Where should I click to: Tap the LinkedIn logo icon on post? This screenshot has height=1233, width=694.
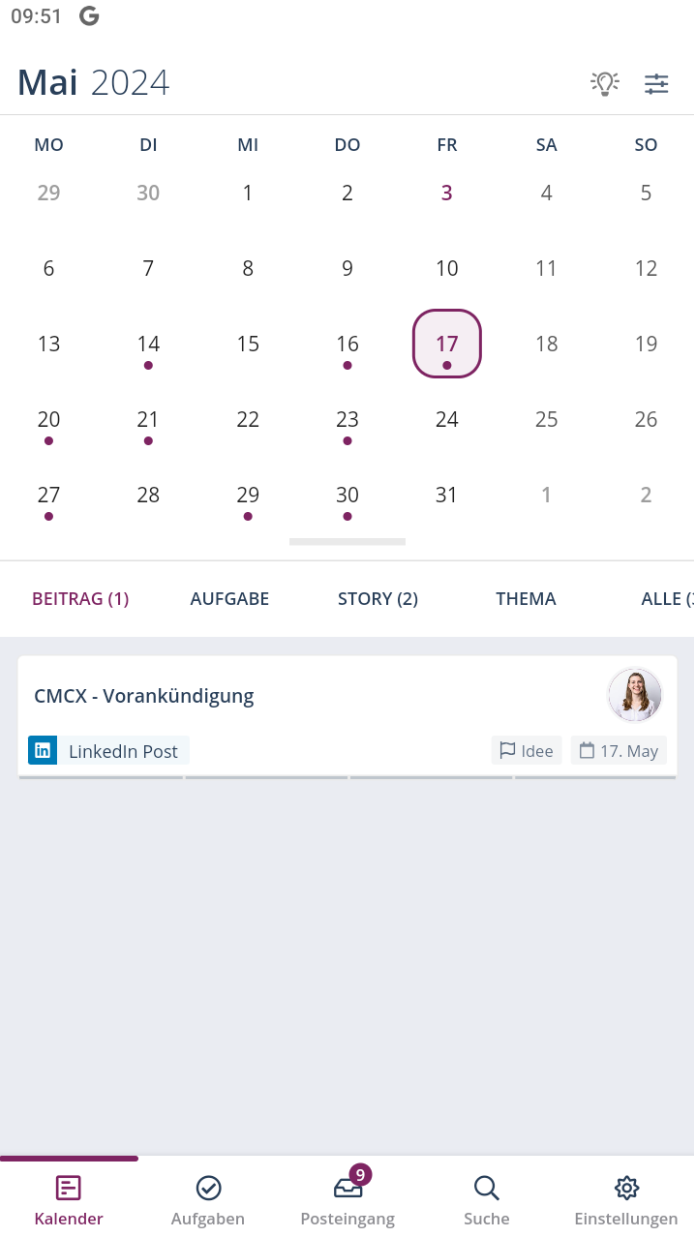43,750
